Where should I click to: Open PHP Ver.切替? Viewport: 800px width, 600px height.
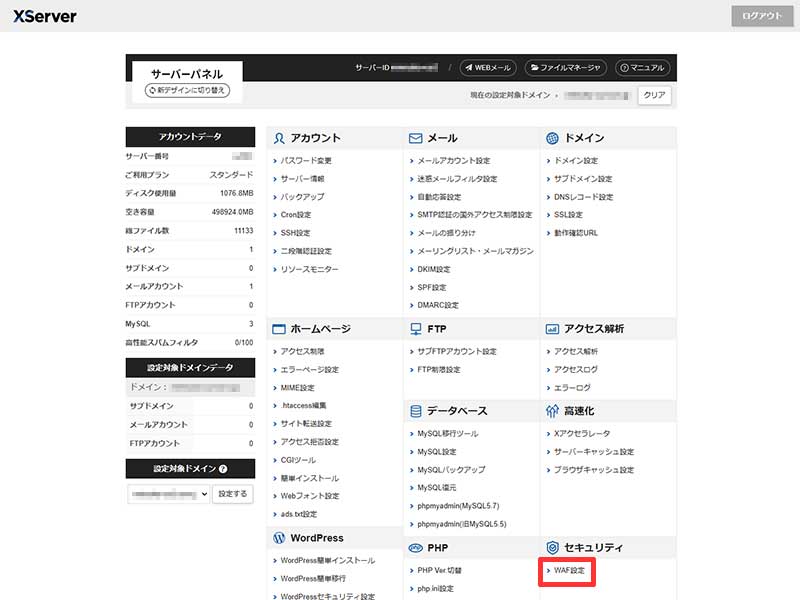coord(439,570)
